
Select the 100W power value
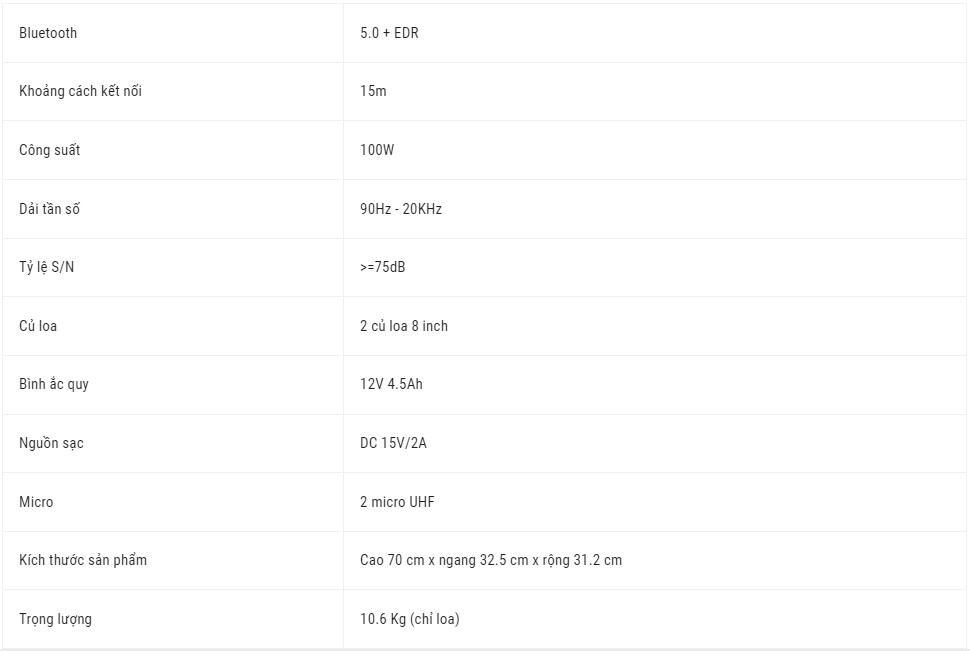tap(377, 150)
